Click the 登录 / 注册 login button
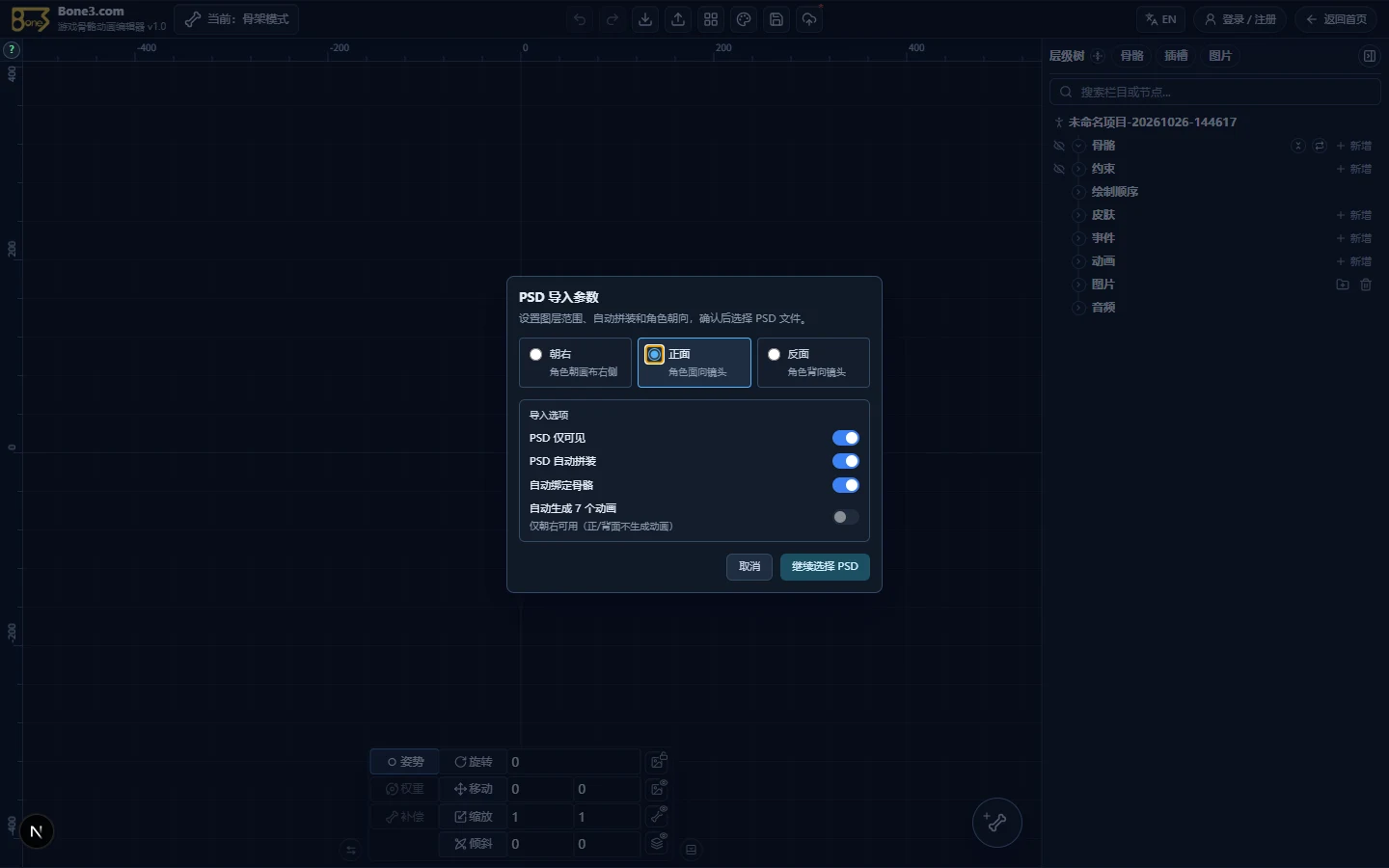The height and width of the screenshot is (868, 1389). [x=1239, y=19]
